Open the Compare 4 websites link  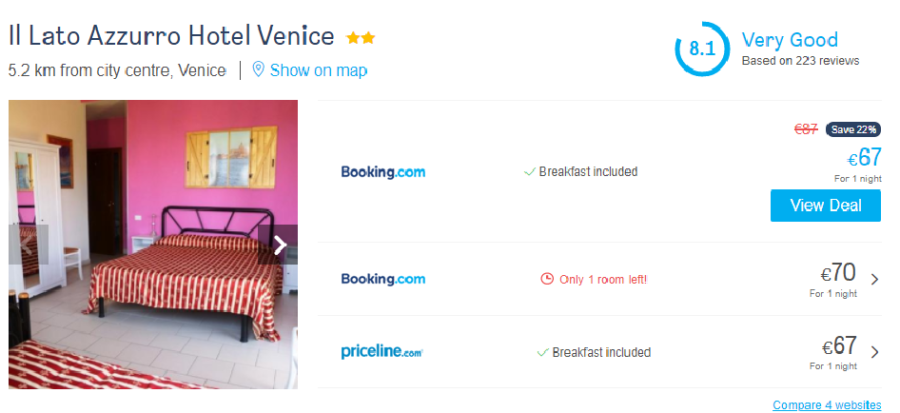[827, 405]
